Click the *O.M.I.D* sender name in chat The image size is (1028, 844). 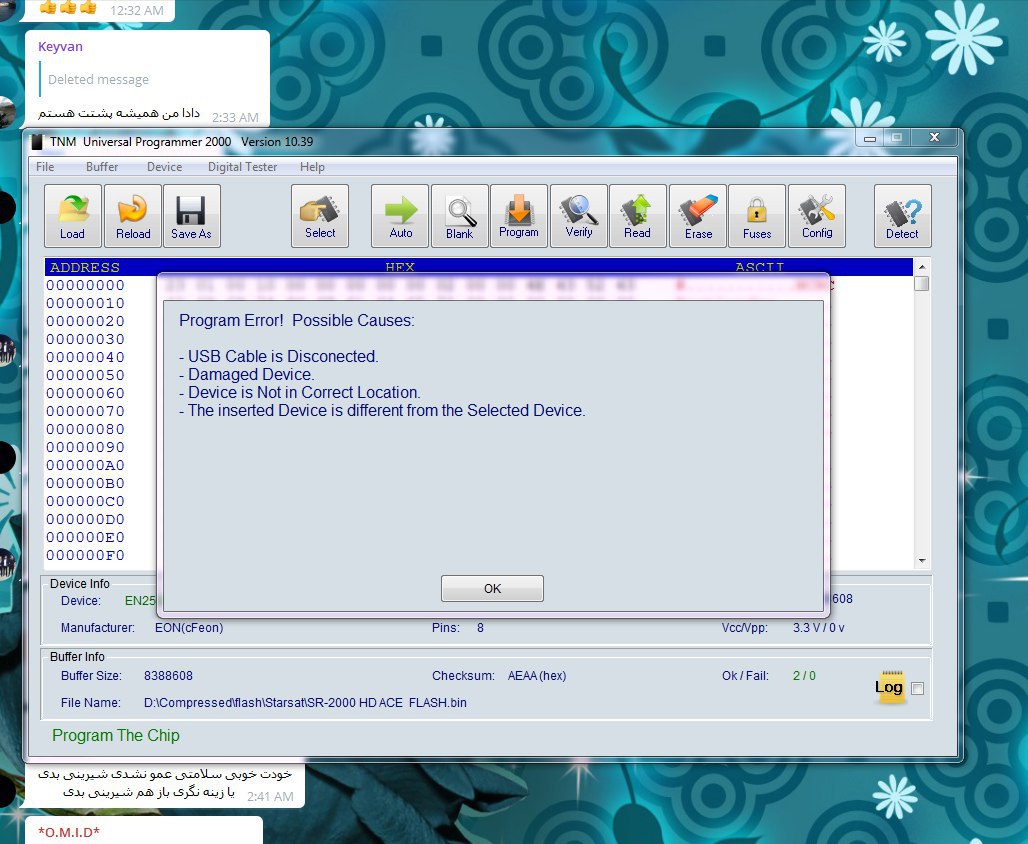69,832
